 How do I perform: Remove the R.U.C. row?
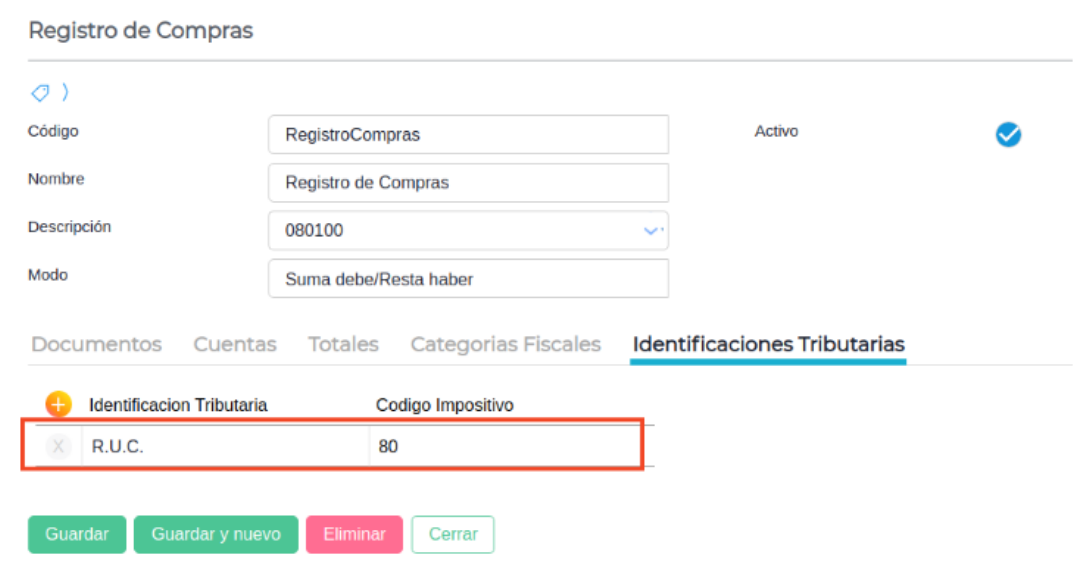pyautogui.click(x=58, y=447)
